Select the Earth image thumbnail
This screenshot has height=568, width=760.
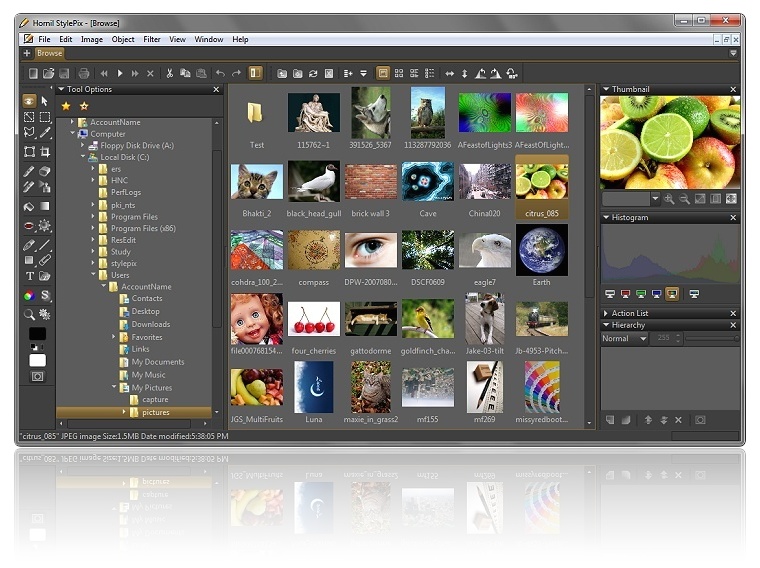coord(541,254)
